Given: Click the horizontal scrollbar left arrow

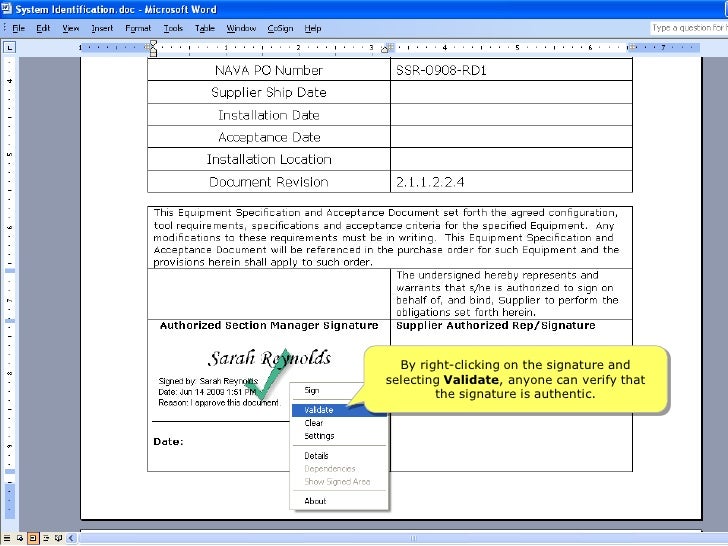Looking at the screenshot, I should (71, 538).
